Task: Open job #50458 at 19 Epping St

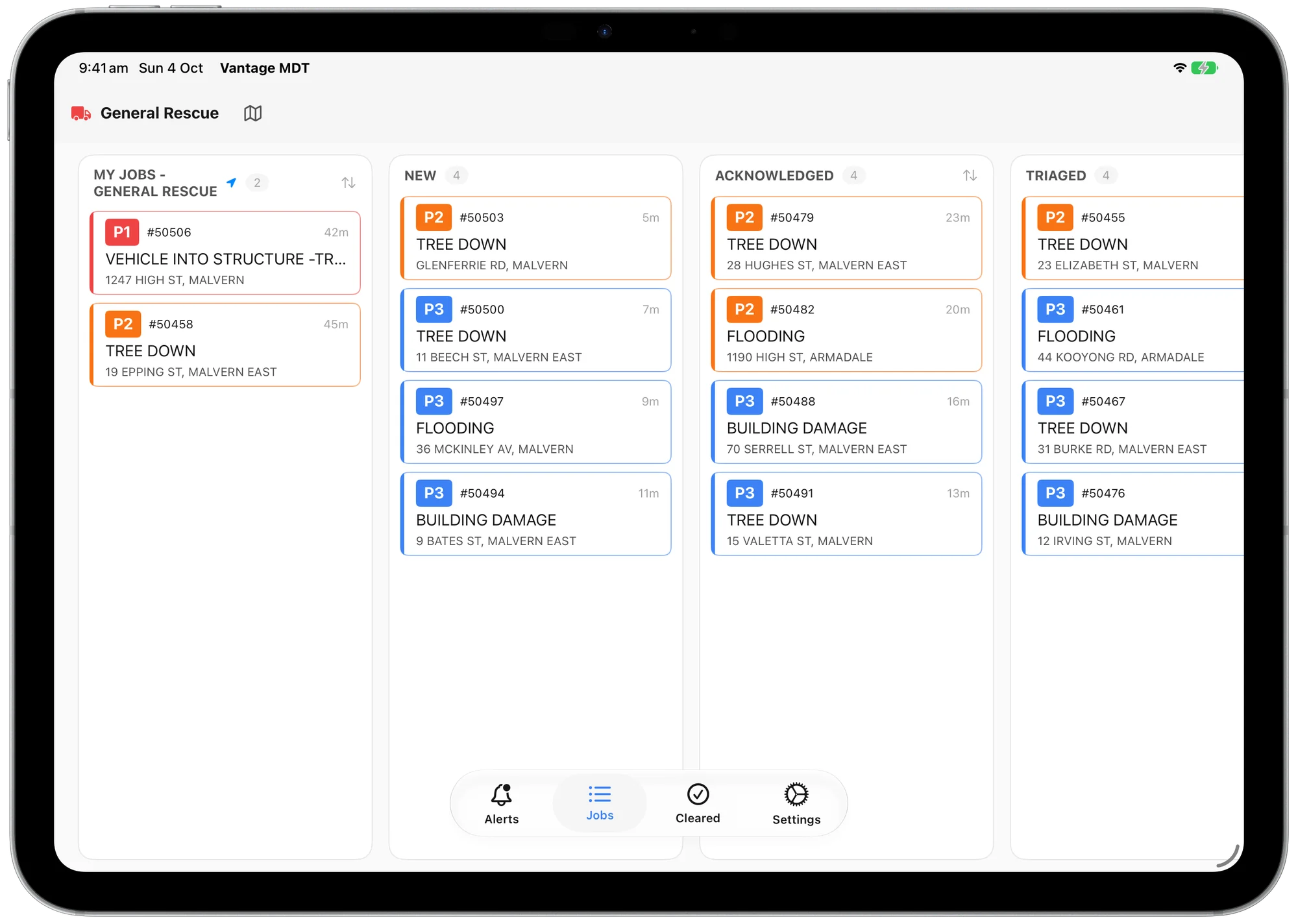Action: point(225,345)
